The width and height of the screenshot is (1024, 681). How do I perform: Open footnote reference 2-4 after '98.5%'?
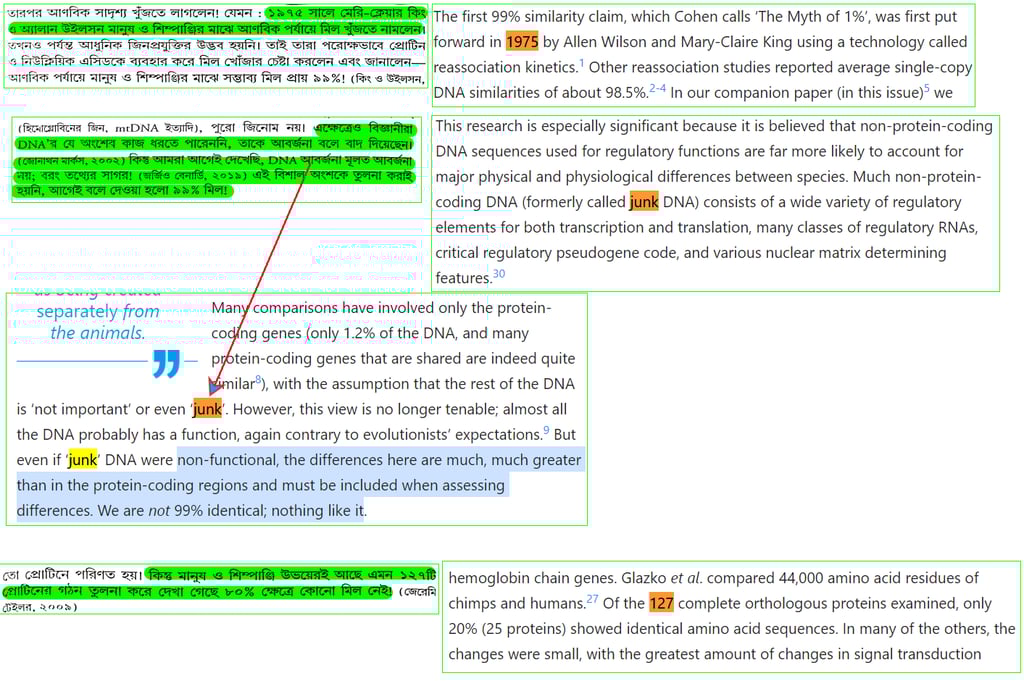click(x=657, y=88)
